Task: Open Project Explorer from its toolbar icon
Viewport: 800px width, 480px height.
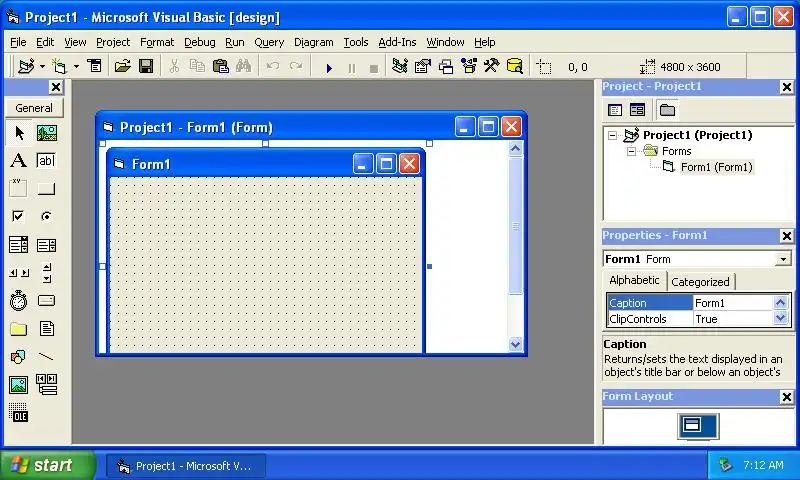Action: tap(399, 66)
